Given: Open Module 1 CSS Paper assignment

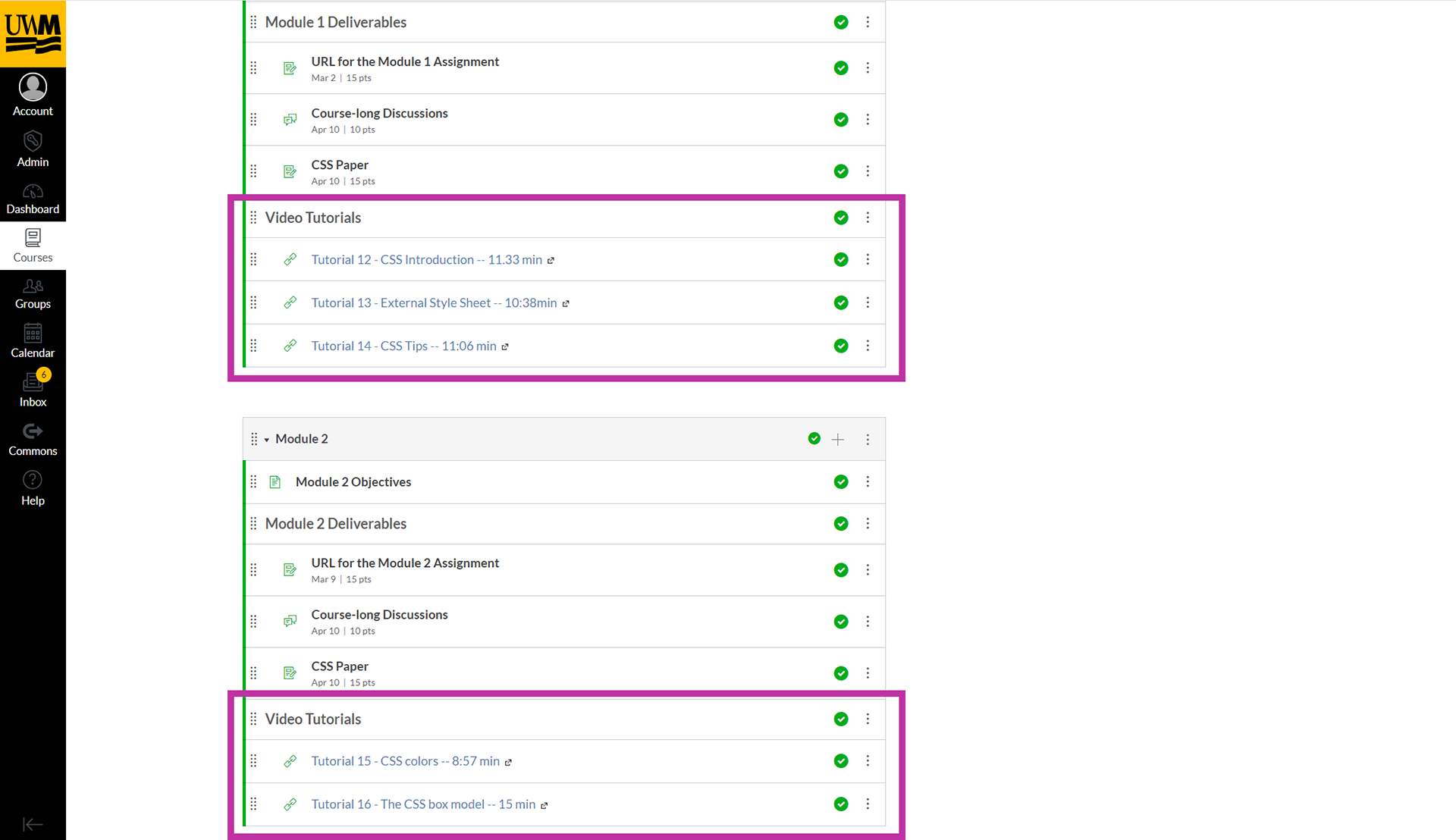Looking at the screenshot, I should (340, 165).
